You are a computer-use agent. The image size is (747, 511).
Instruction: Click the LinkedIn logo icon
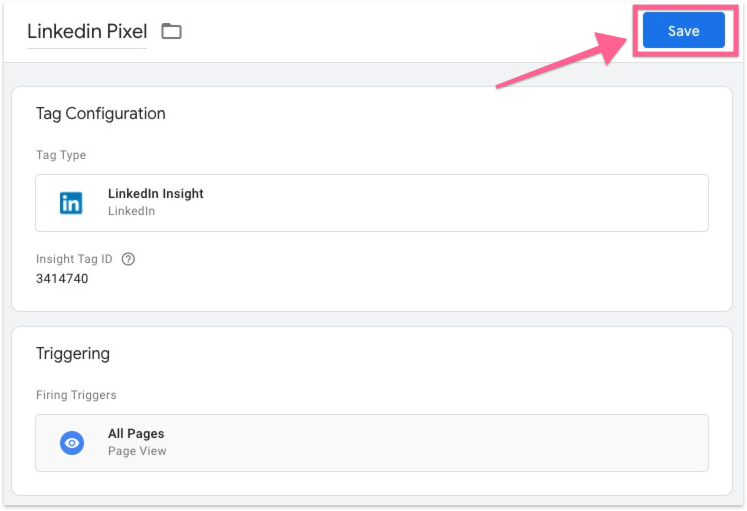[x=72, y=203]
